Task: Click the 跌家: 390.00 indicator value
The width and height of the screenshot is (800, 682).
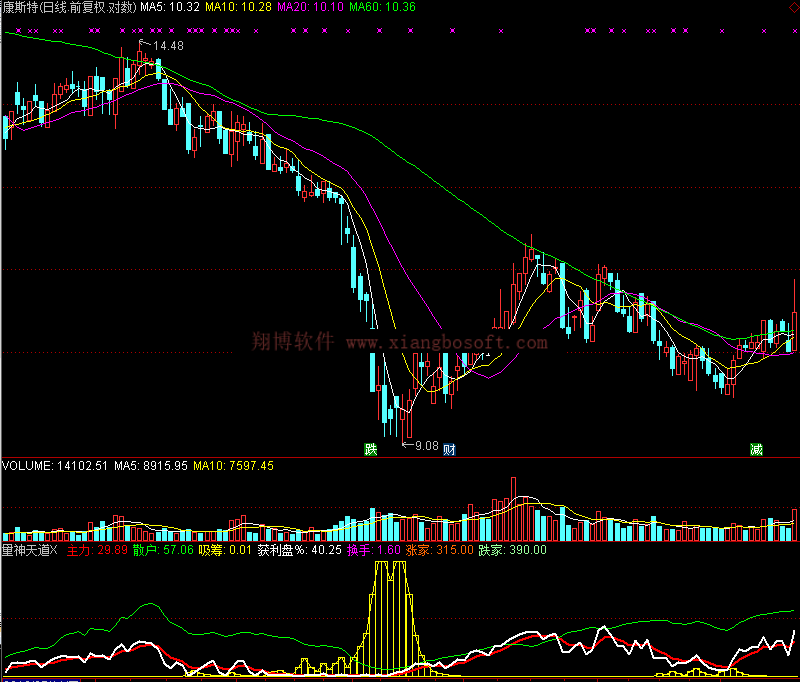Action: pyautogui.click(x=512, y=550)
